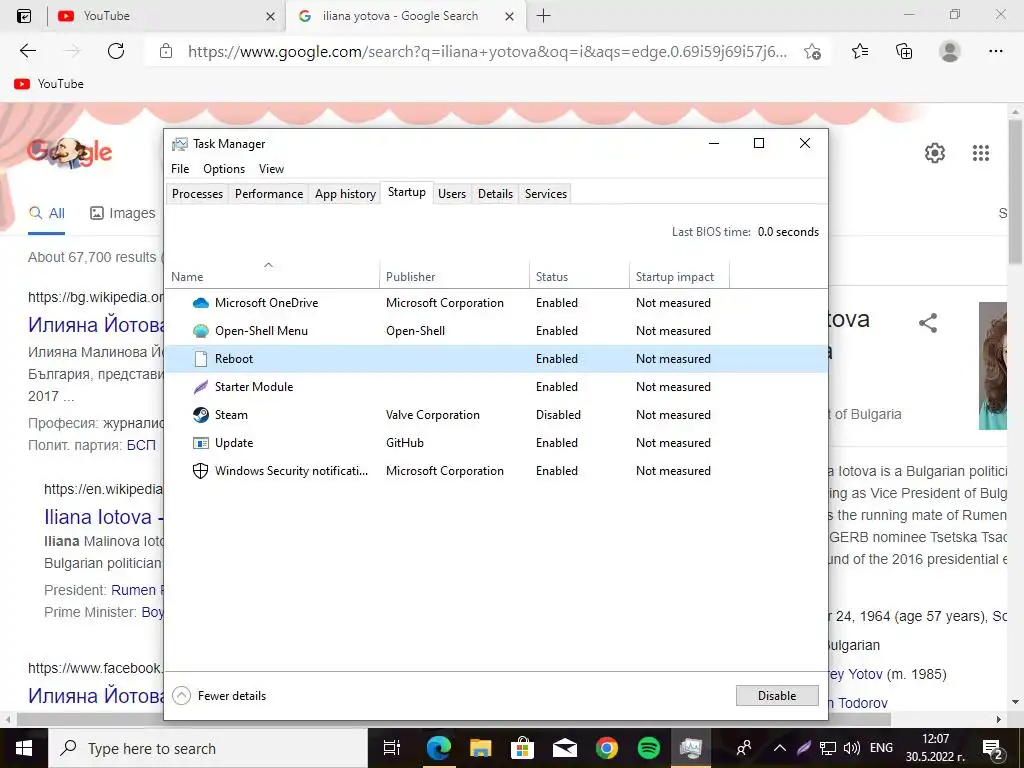Switch to the Performance tab

coord(269,194)
